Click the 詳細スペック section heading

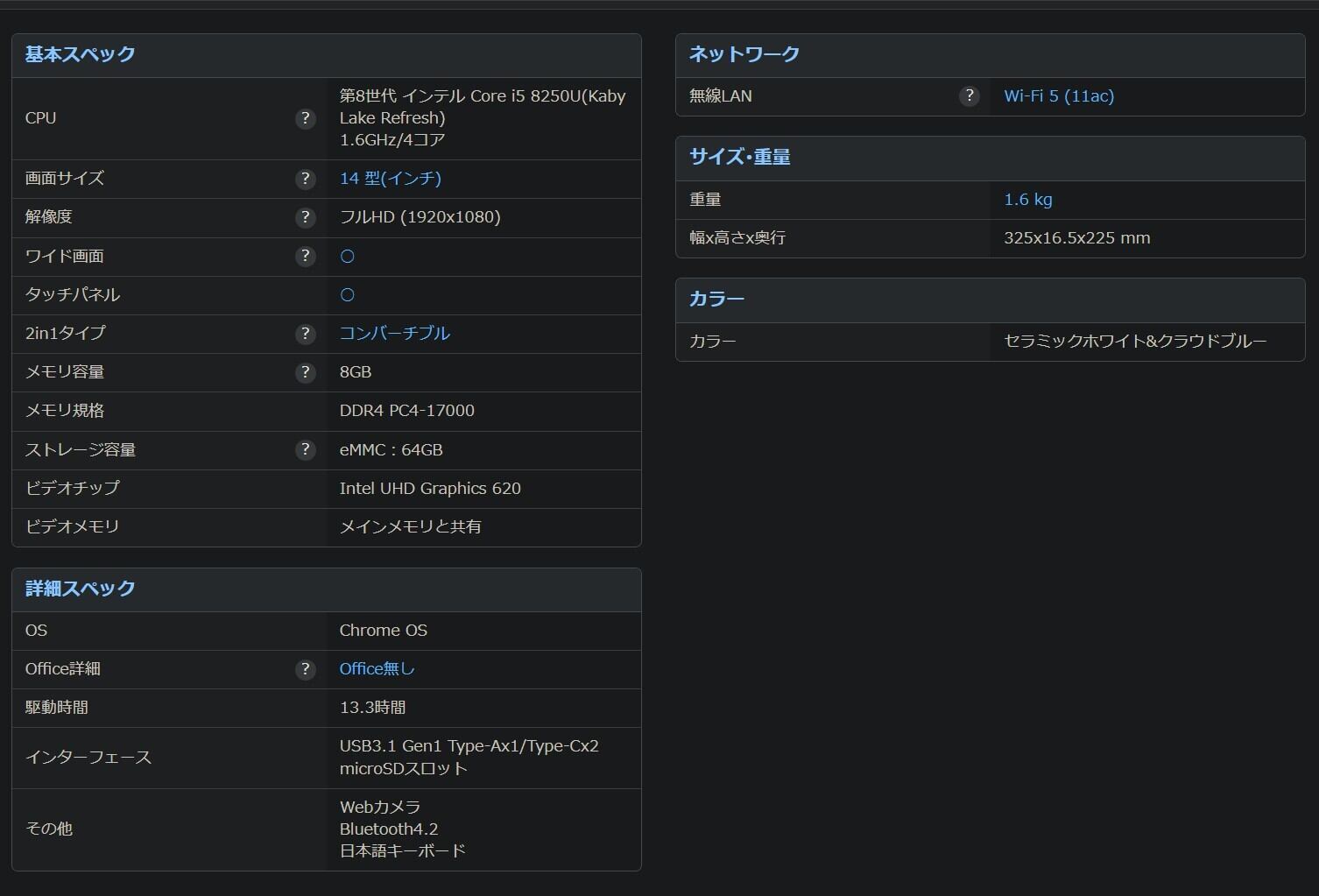(80, 589)
